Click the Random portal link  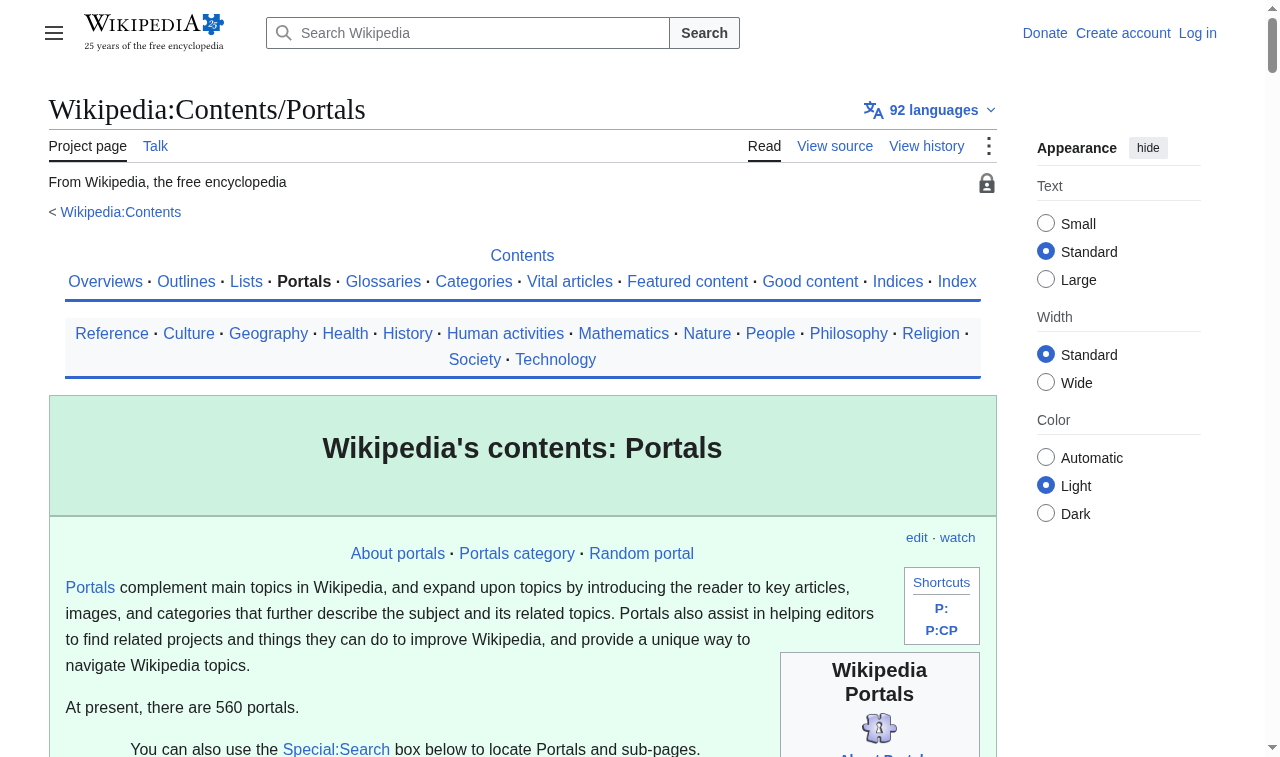click(641, 553)
